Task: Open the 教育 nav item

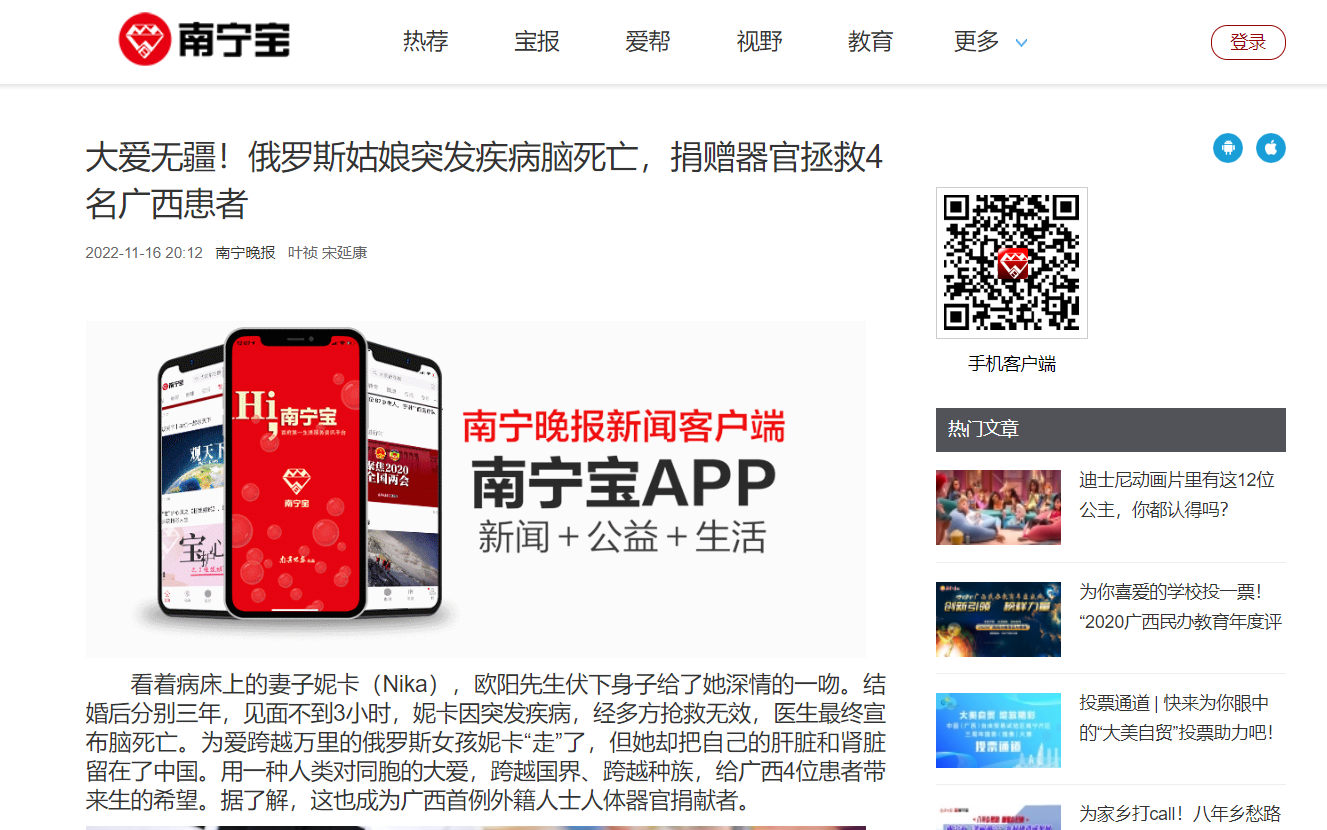Action: (870, 42)
